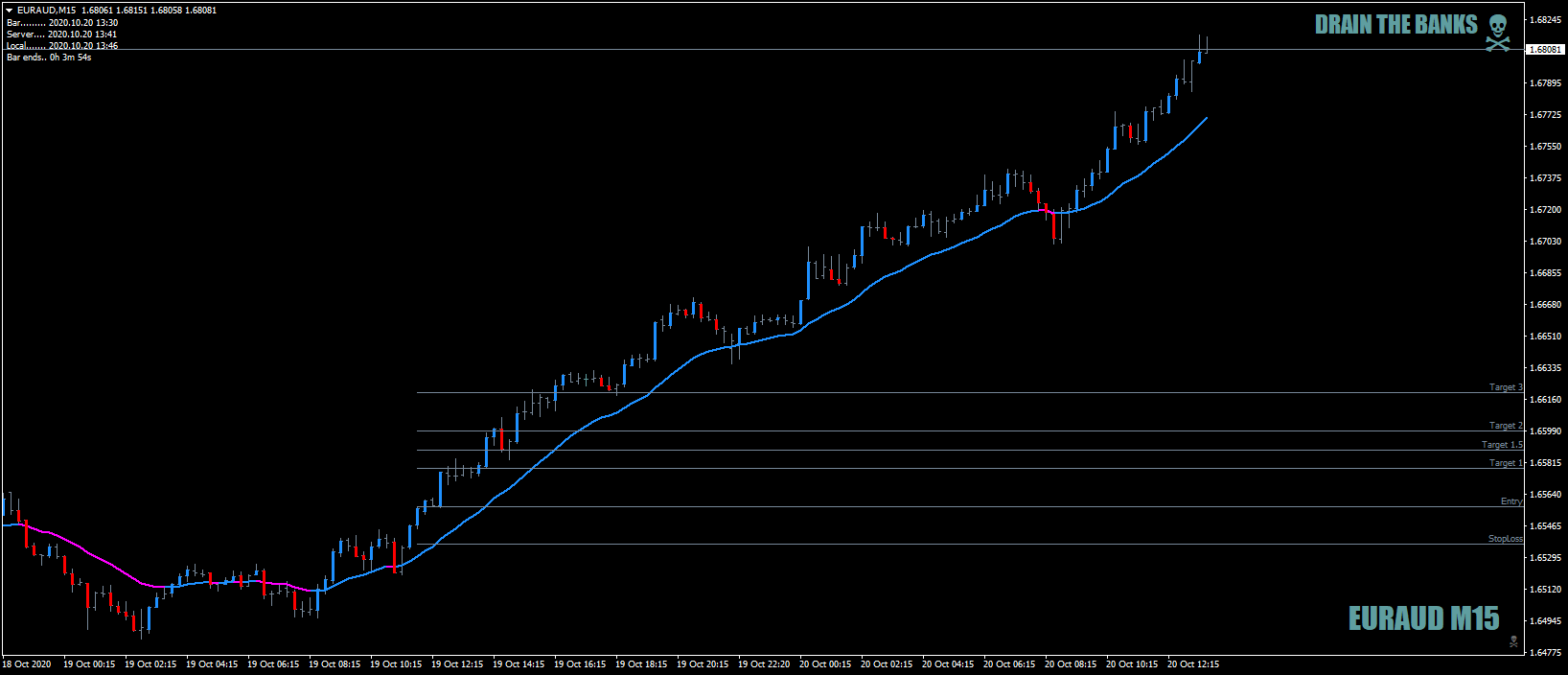Click the '19 Oct 22:20' time axis label

click(764, 664)
